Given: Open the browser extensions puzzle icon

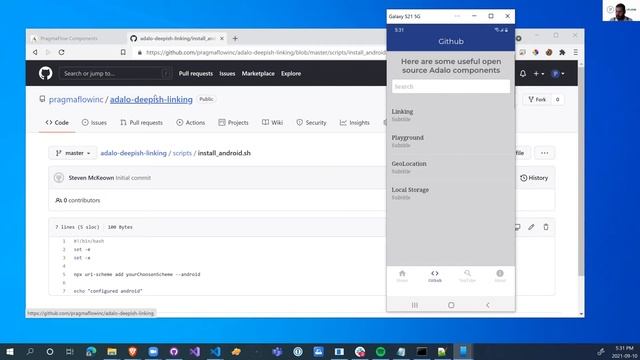Looking at the screenshot, I should click(x=562, y=52).
